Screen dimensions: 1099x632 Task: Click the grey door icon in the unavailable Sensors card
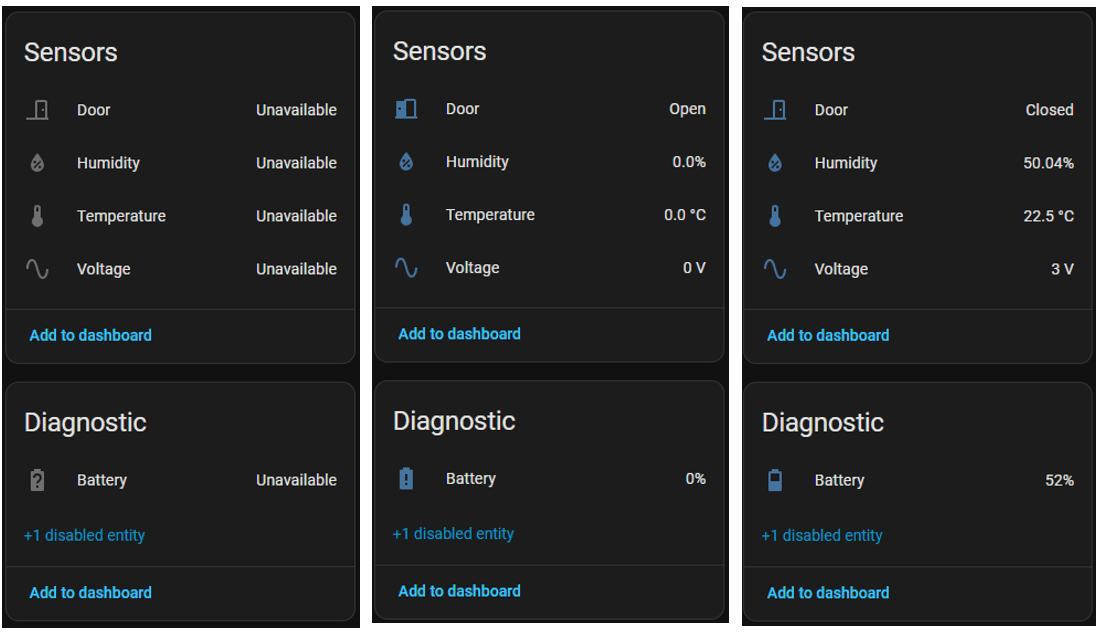coord(37,110)
